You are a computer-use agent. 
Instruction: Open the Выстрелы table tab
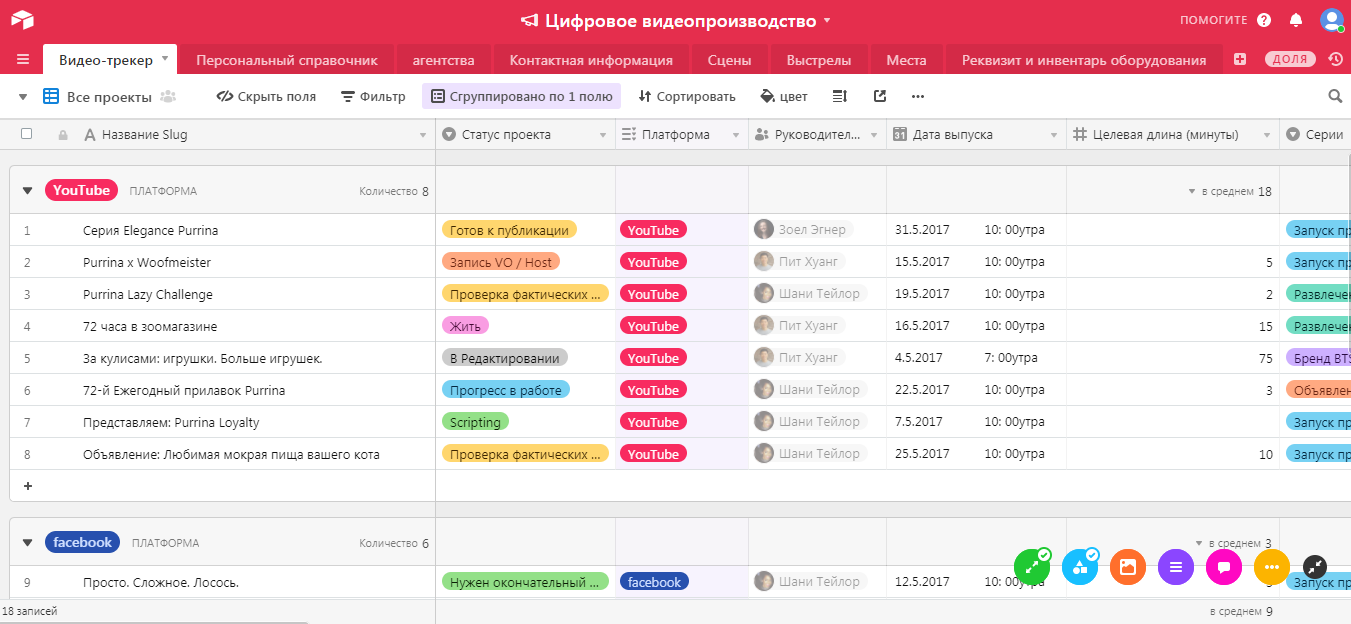click(x=817, y=59)
